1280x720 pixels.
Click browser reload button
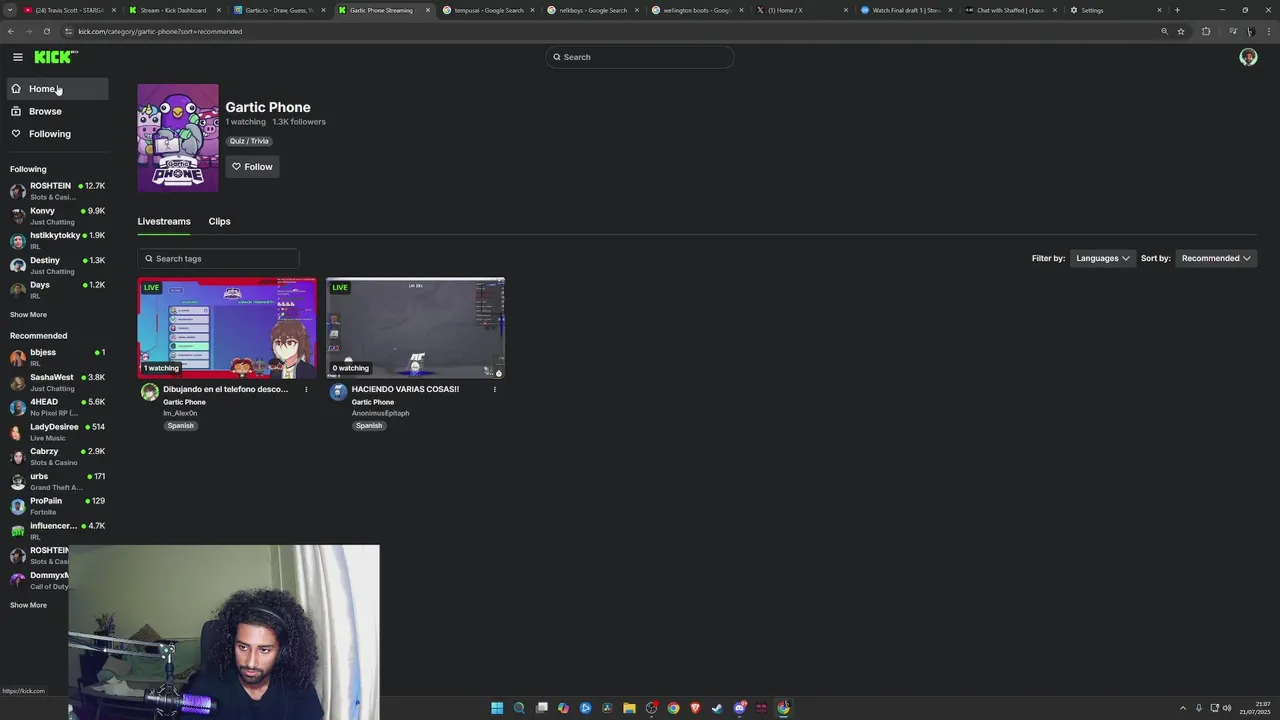click(x=46, y=31)
